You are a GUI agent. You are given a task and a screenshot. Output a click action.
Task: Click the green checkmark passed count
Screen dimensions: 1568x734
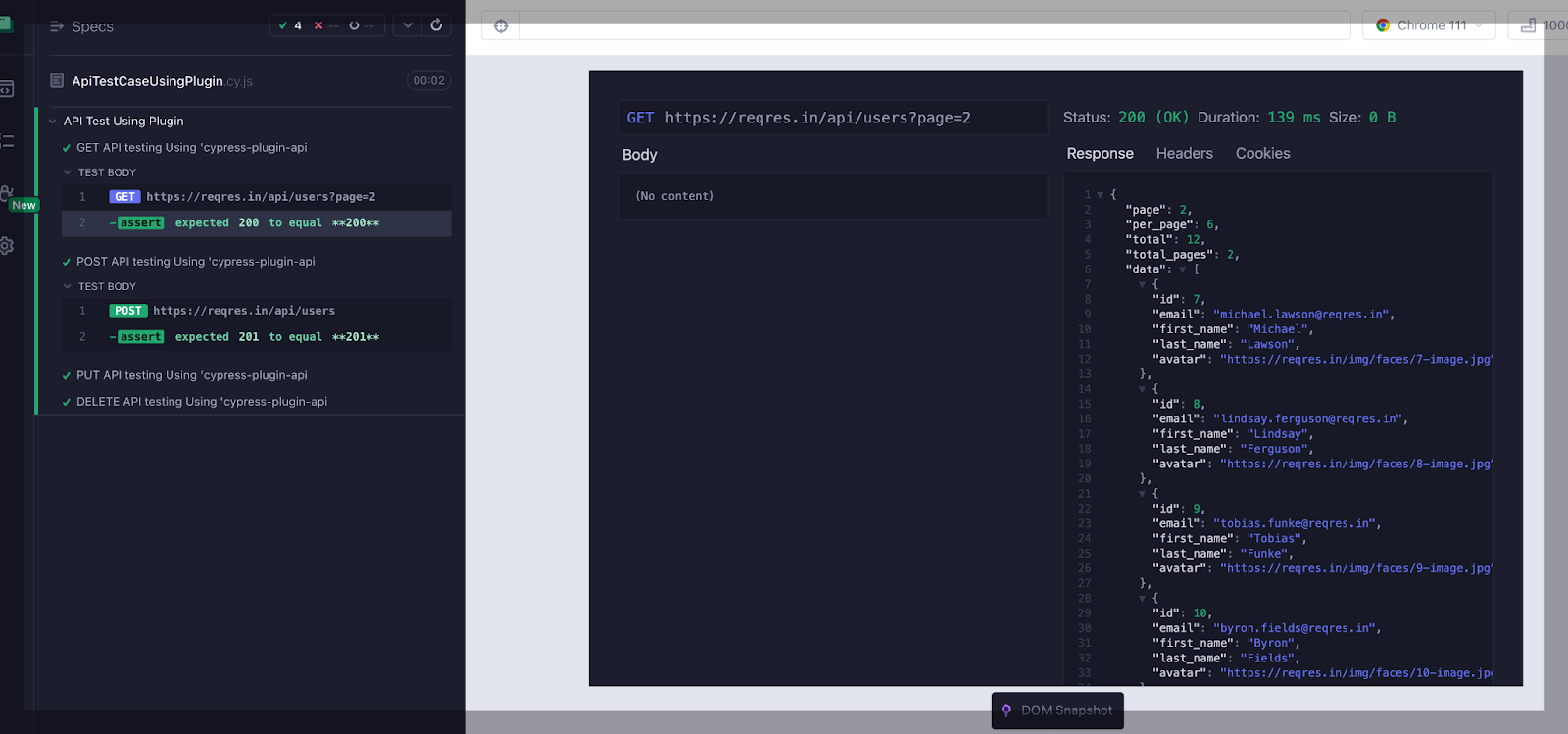coord(290,25)
